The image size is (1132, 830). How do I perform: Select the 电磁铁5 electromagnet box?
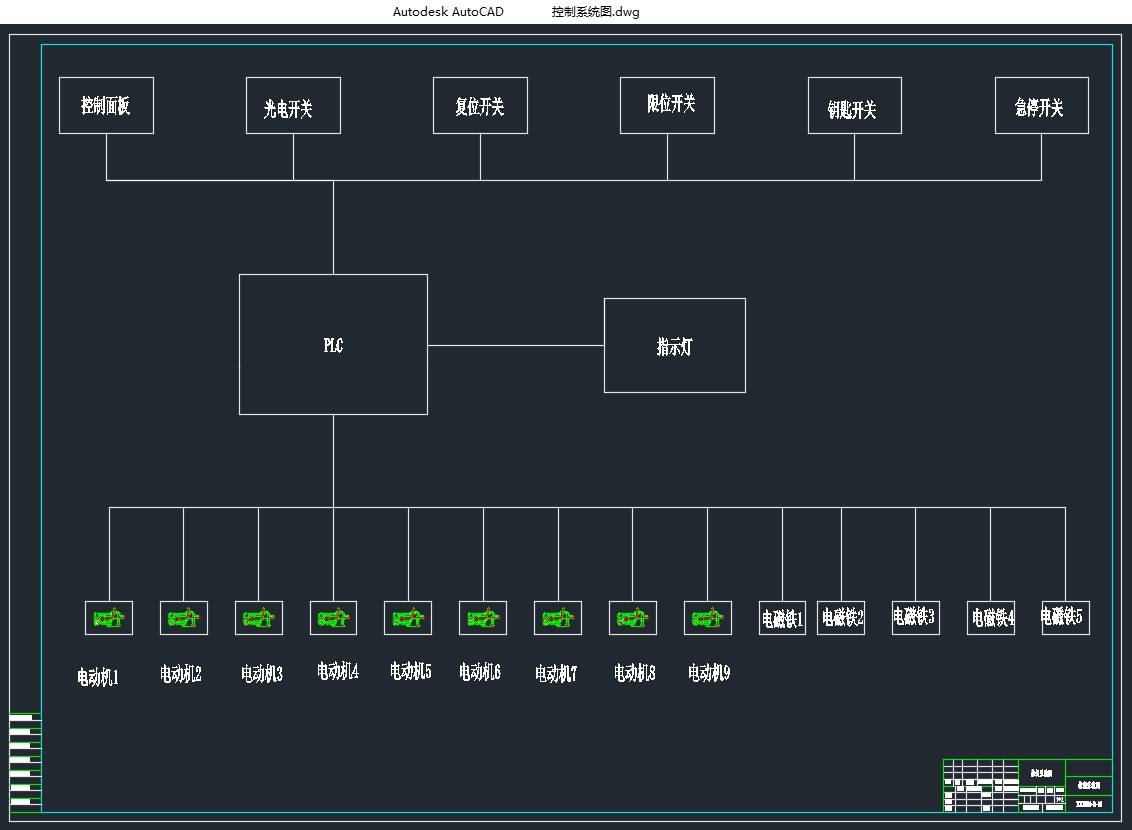[x=1065, y=618]
